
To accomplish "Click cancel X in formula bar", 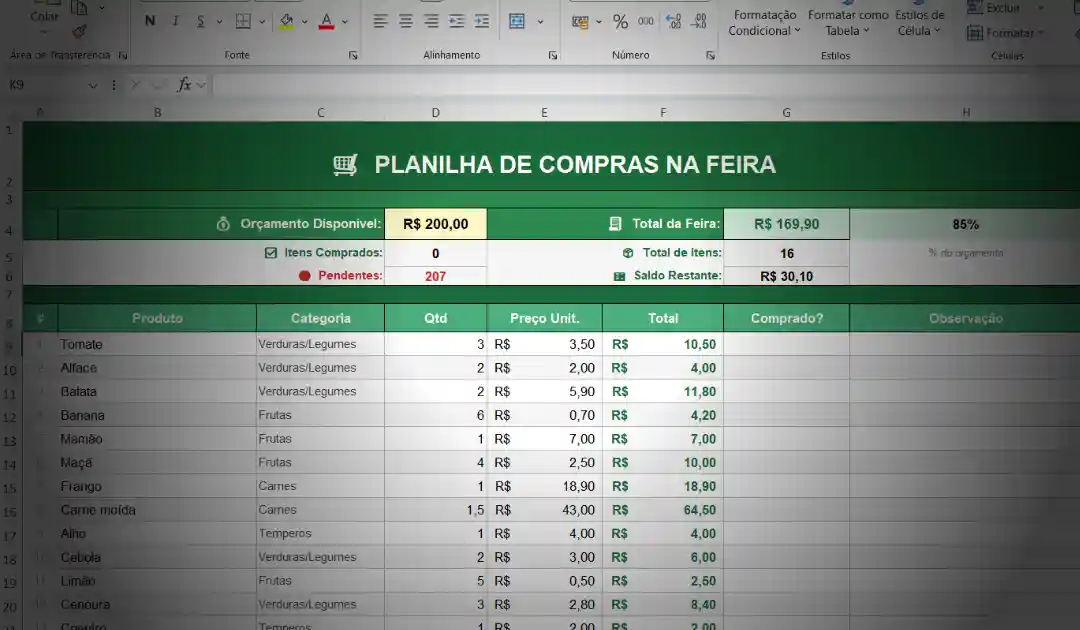I will coord(136,85).
